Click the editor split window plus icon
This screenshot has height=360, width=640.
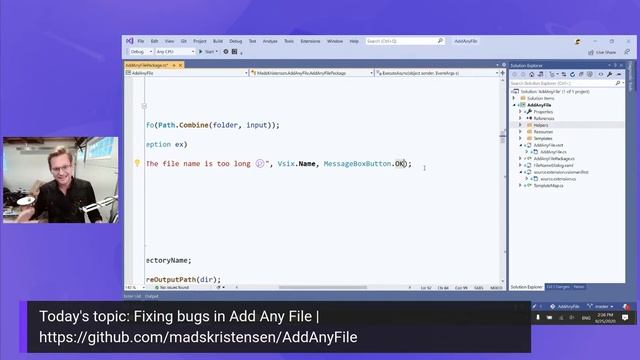coord(503,73)
